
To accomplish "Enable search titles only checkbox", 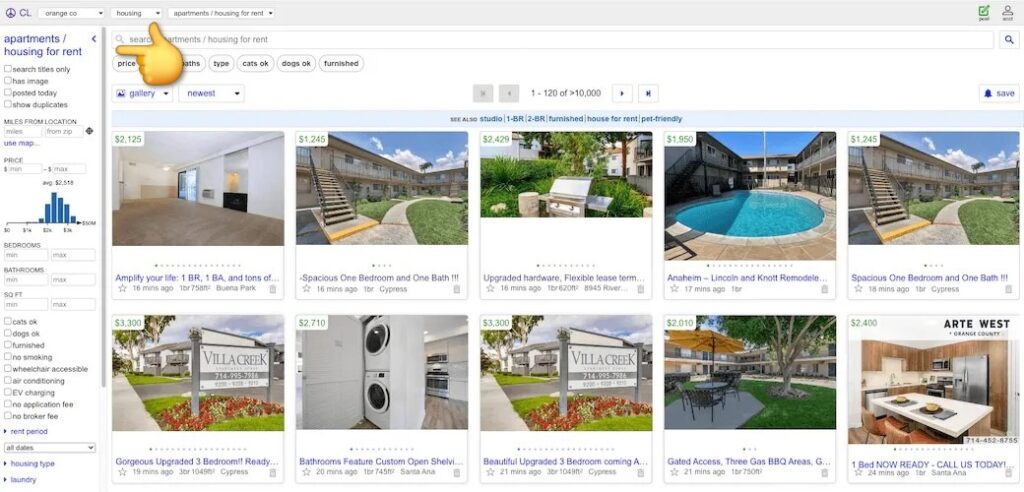I will click(x=8, y=69).
